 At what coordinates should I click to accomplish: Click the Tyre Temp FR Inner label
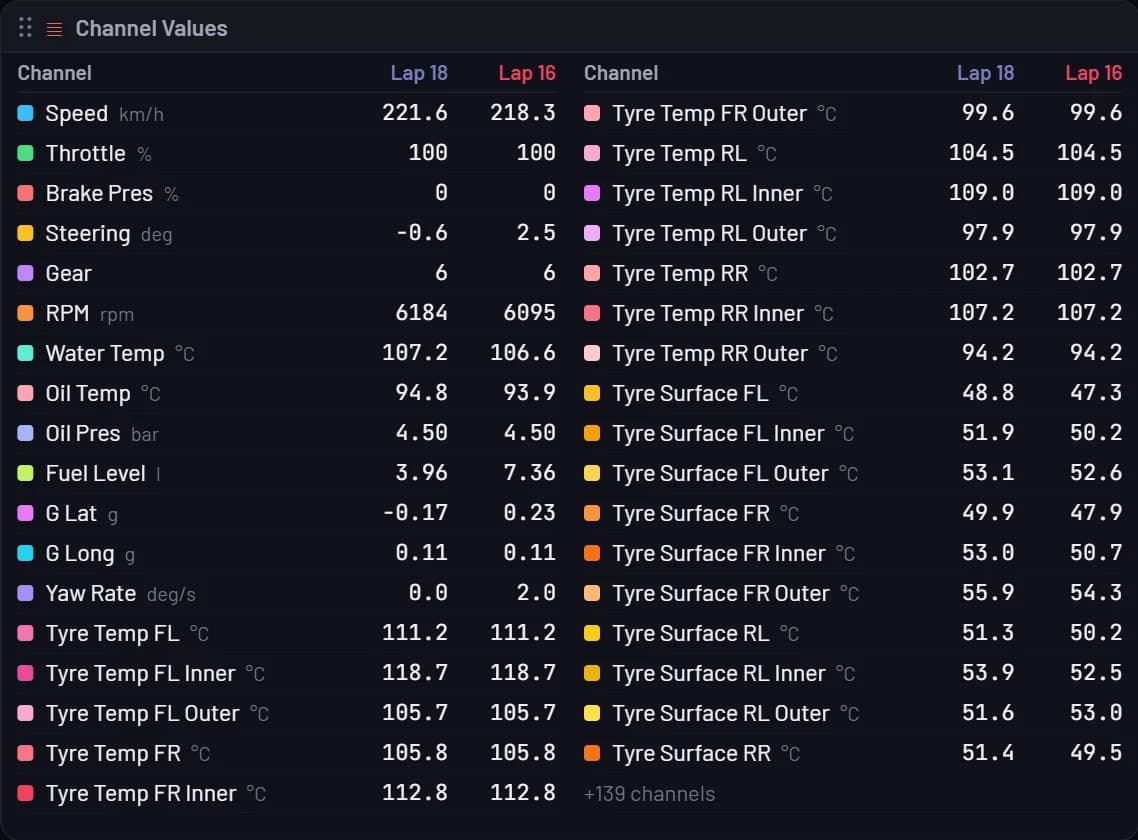pyautogui.click(x=141, y=794)
